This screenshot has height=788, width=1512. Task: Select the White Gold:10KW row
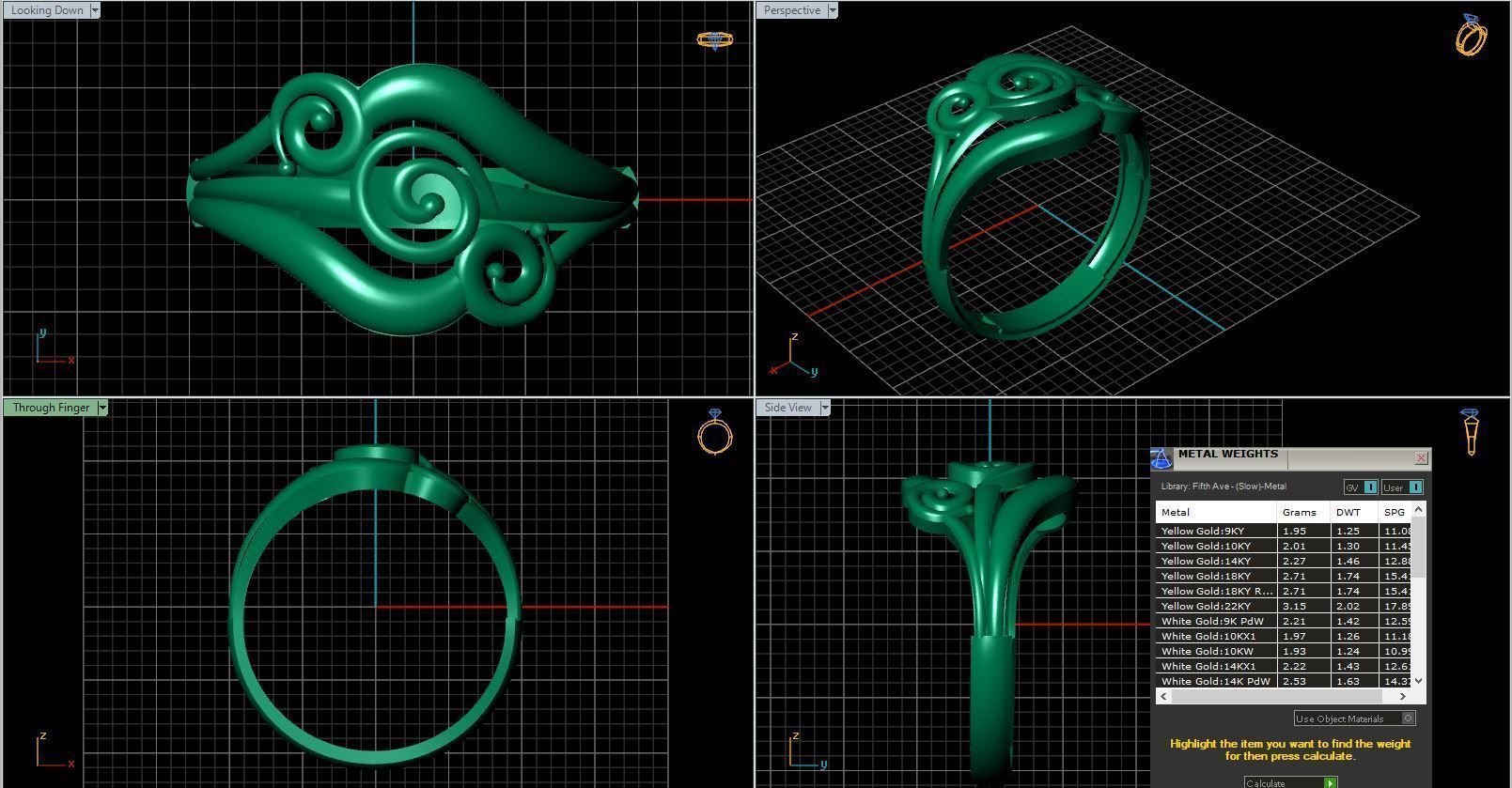[x=1284, y=651]
